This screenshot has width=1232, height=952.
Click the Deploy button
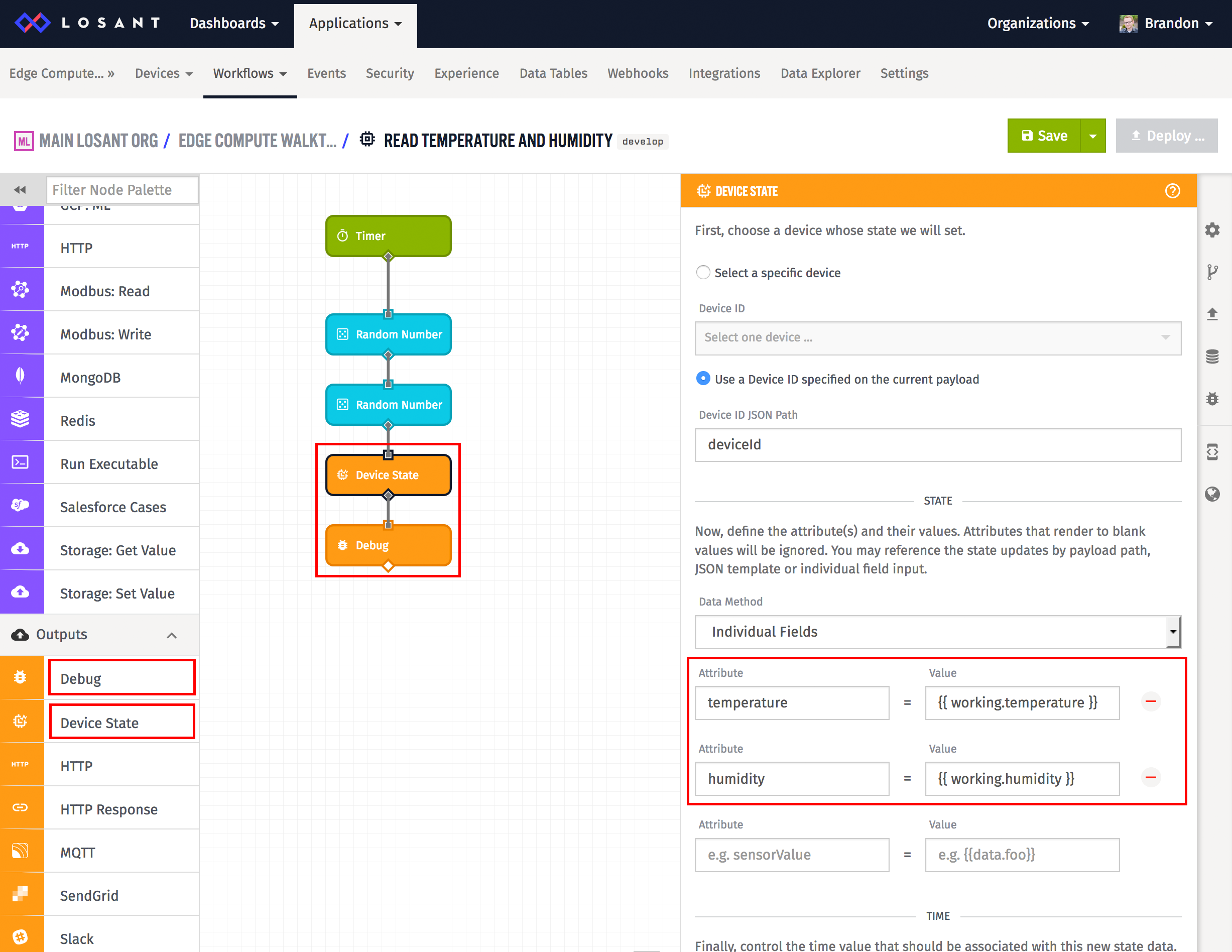[1167, 136]
